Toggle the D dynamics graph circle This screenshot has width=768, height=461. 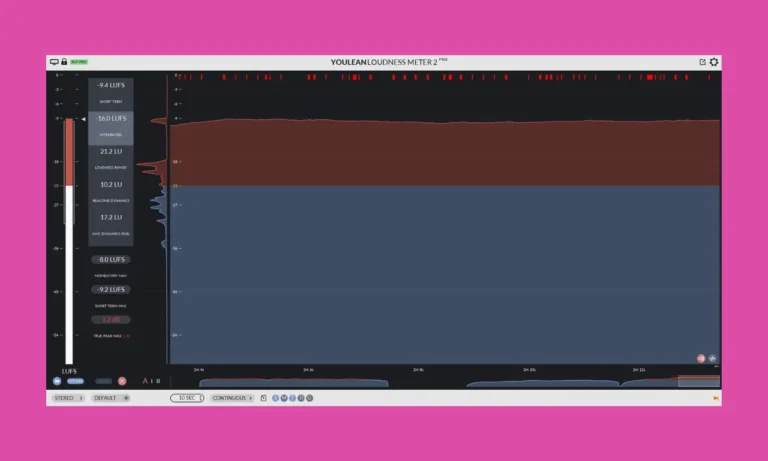(301, 398)
